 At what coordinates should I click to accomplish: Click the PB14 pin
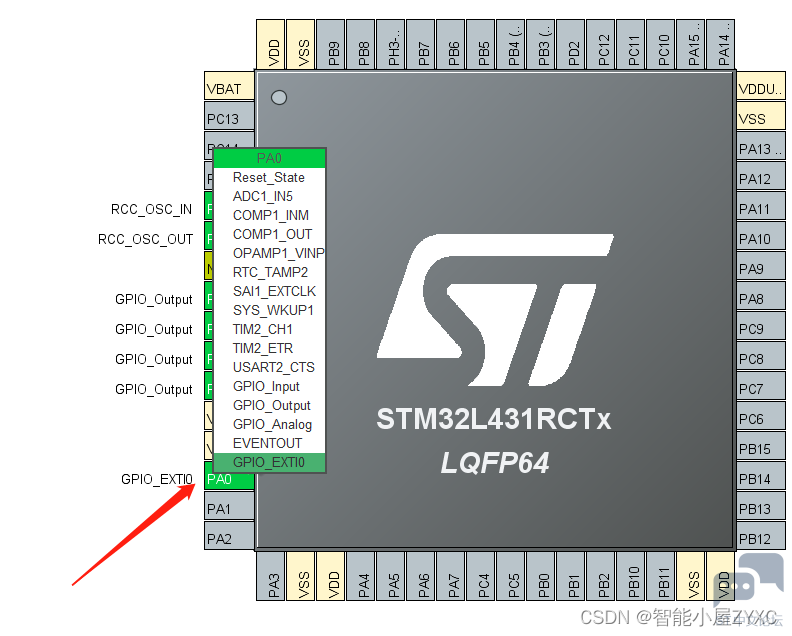[x=761, y=475]
